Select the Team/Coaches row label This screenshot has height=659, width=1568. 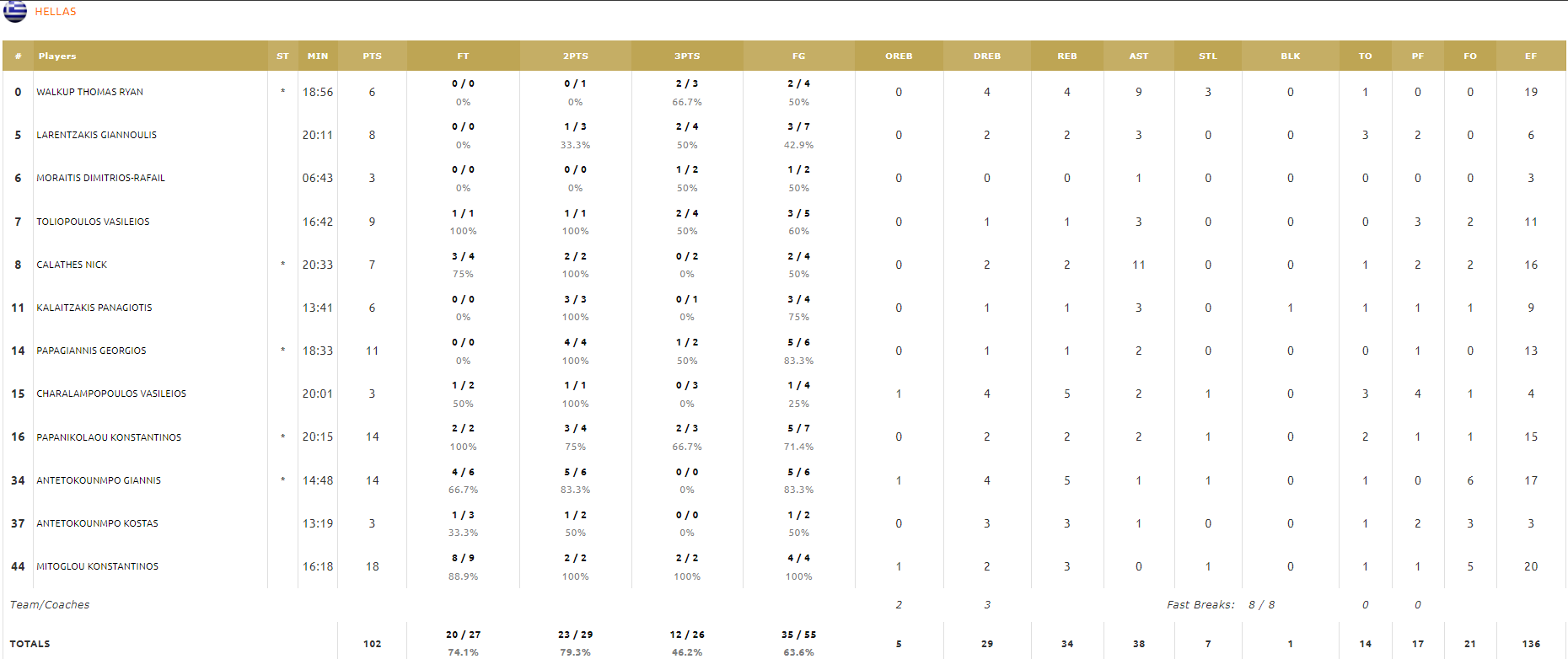[x=50, y=604]
